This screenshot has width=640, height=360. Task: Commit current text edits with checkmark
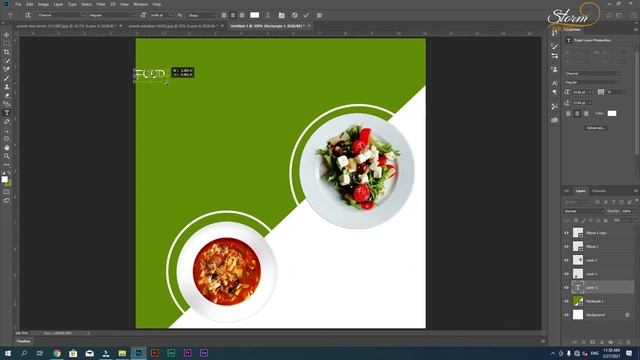[x=306, y=16]
